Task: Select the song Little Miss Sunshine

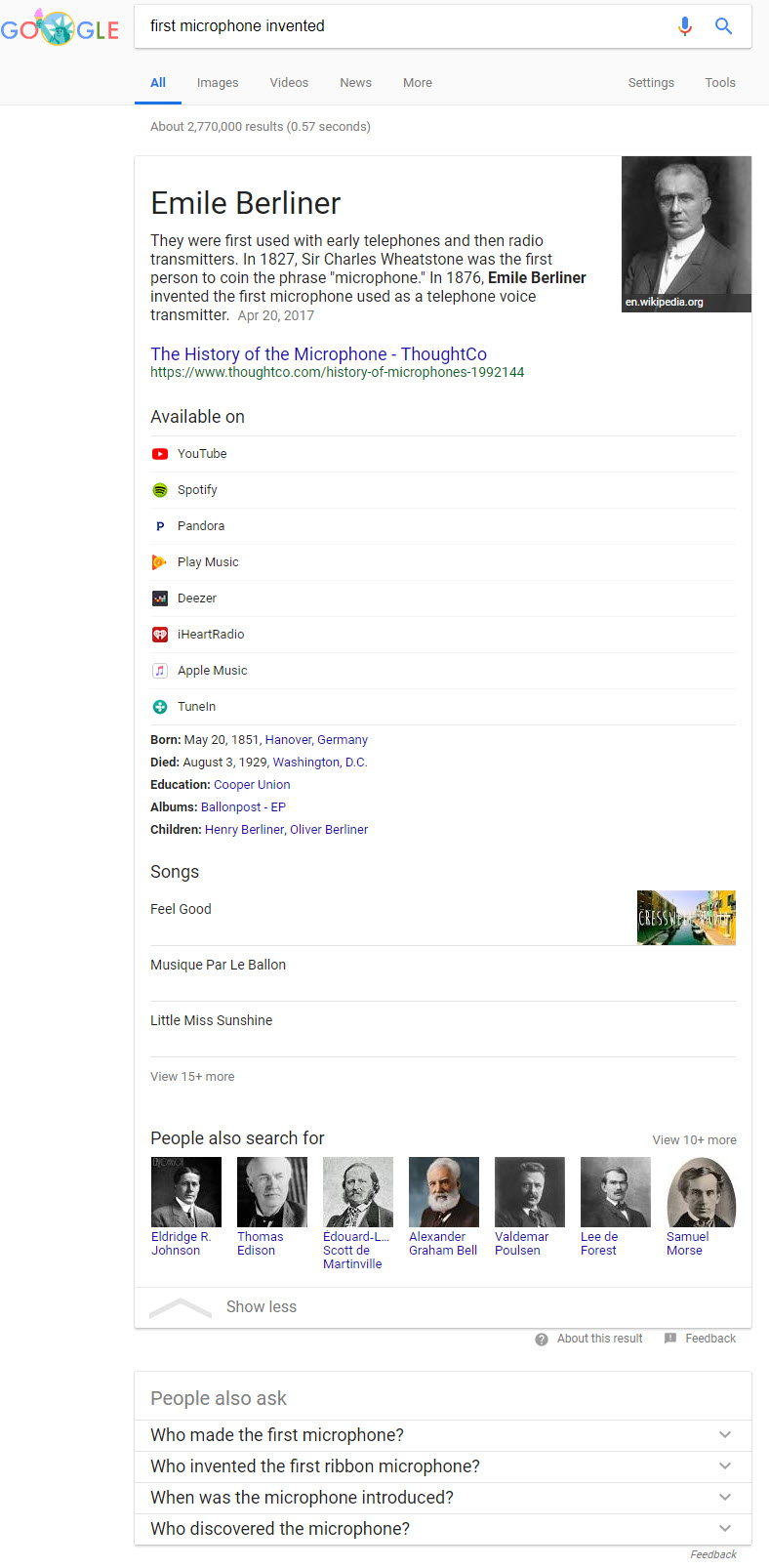Action: point(211,1020)
